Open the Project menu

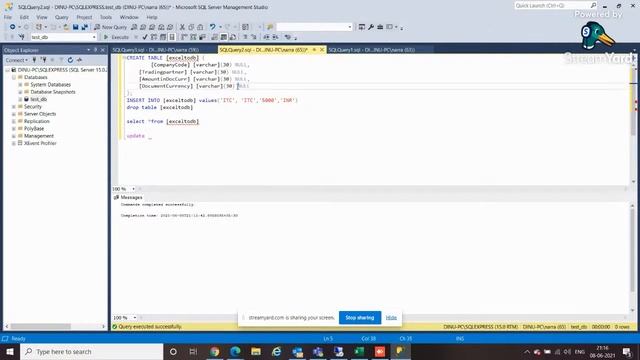84,17
